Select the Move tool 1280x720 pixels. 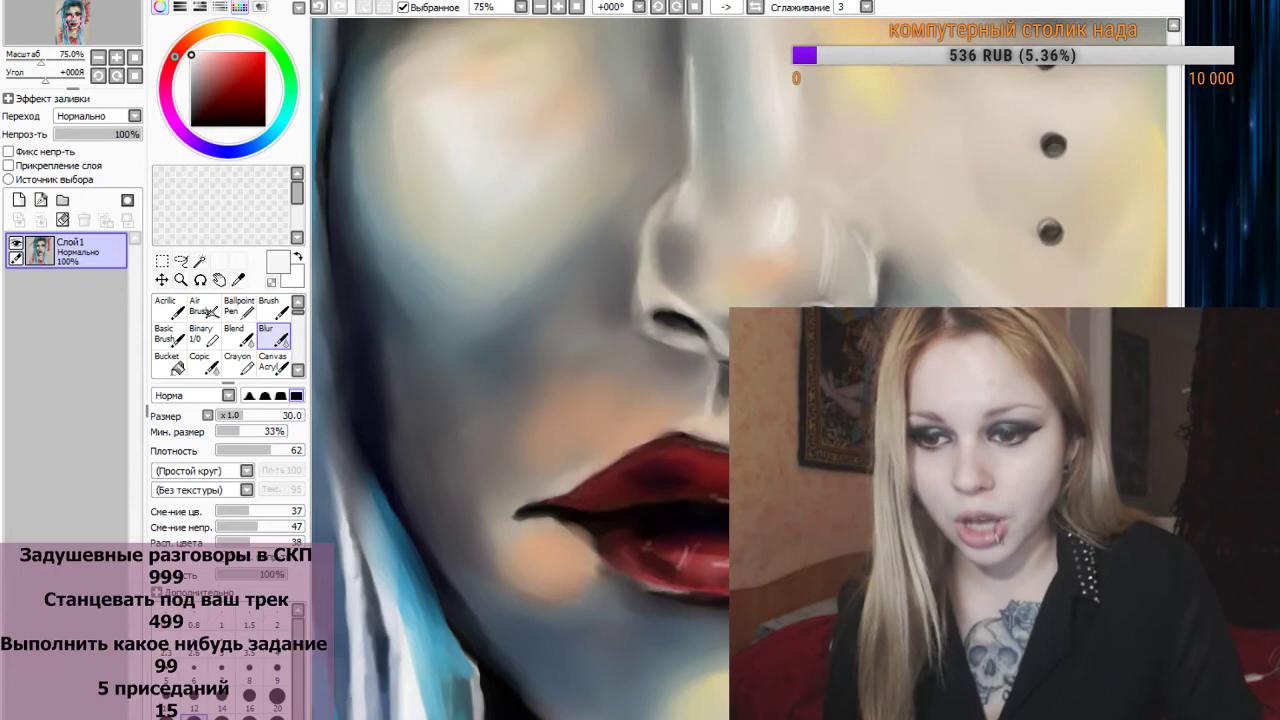pyautogui.click(x=162, y=281)
